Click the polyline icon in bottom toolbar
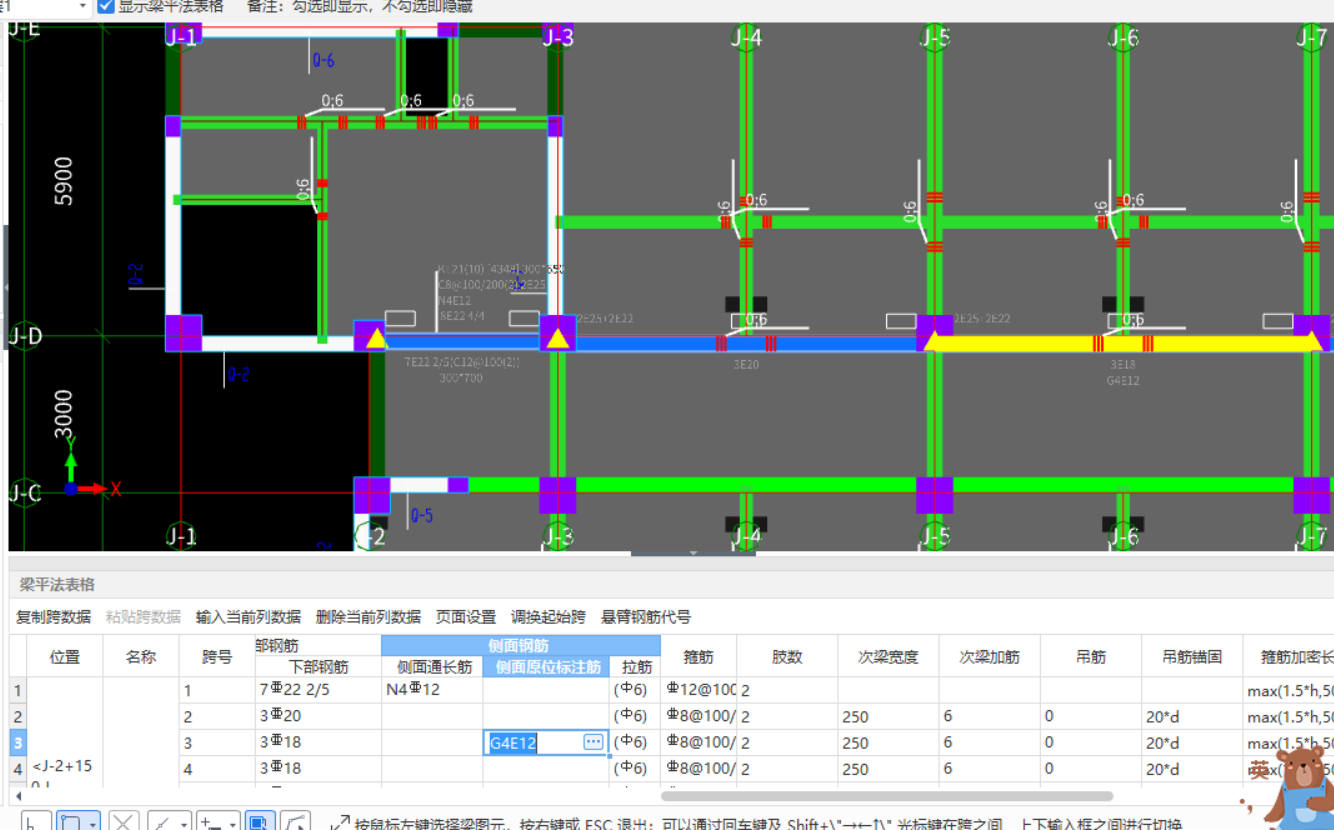Screen dimensions: 1334x830 point(296,822)
